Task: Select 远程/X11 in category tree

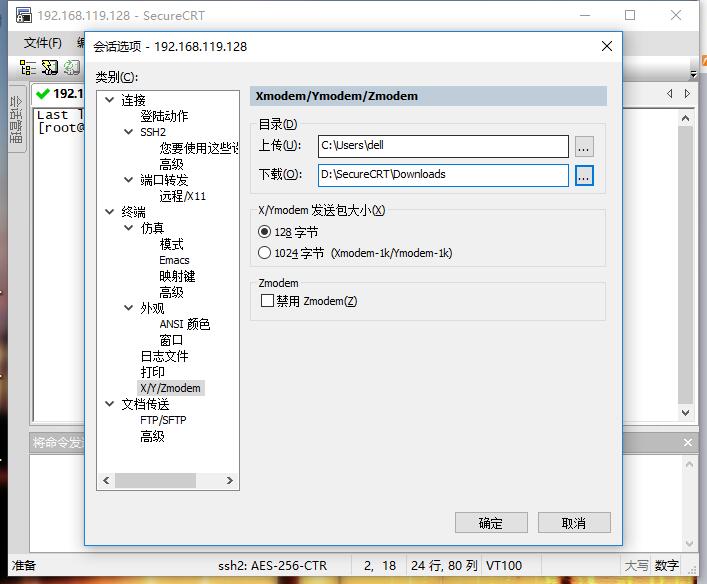Action: click(183, 196)
